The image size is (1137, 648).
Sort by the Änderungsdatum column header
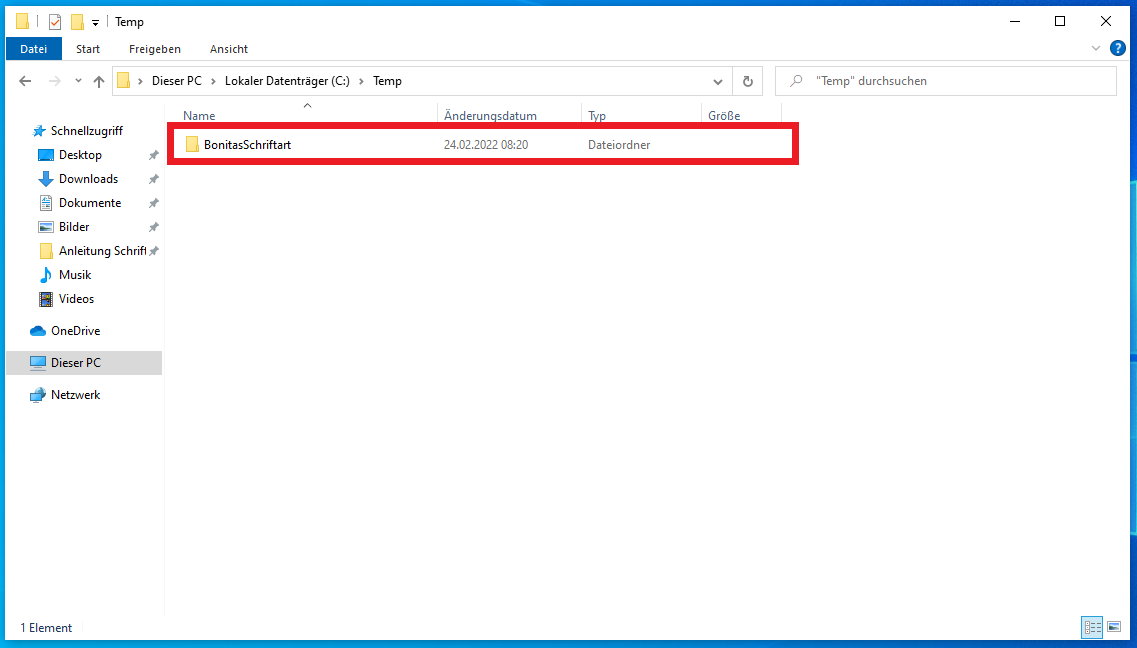pos(490,116)
